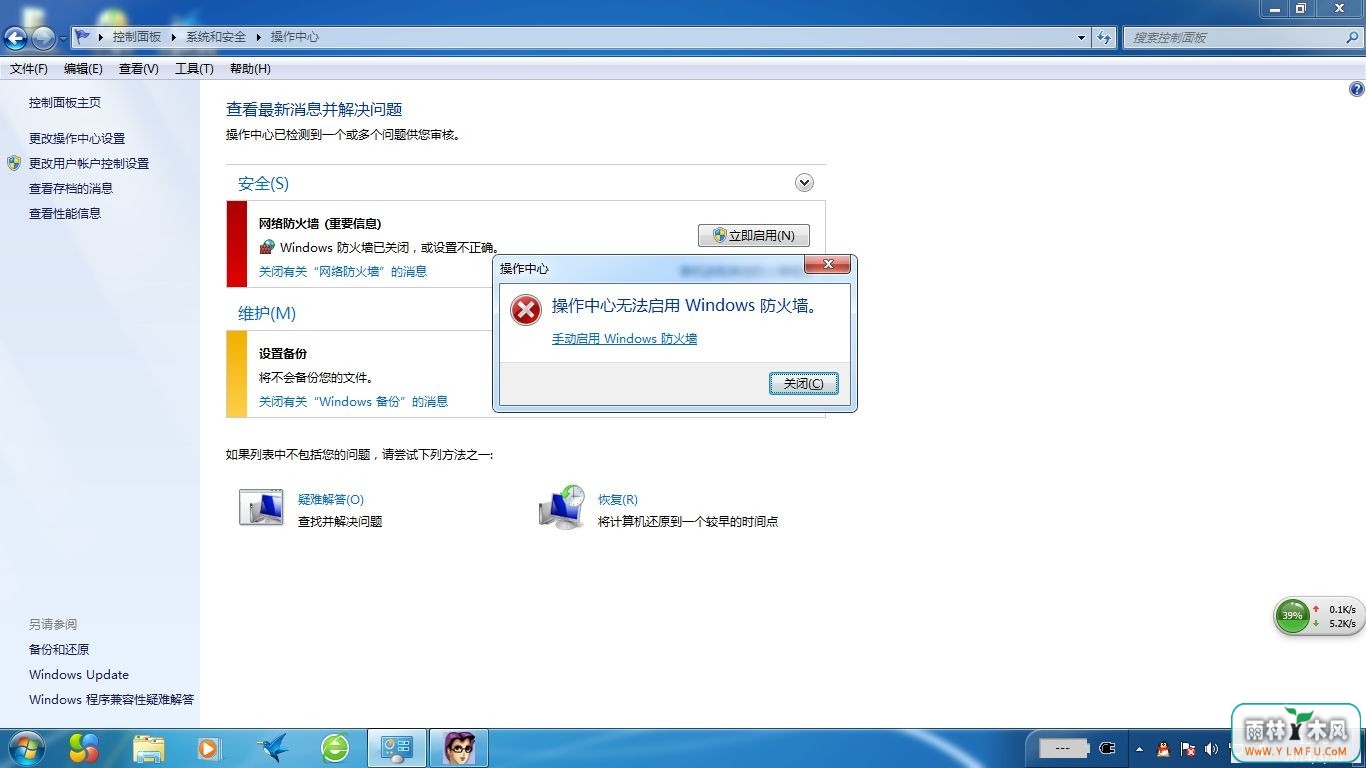The image size is (1366, 768).
Task: Click the Action Center flag tray icon
Action: 1188,748
